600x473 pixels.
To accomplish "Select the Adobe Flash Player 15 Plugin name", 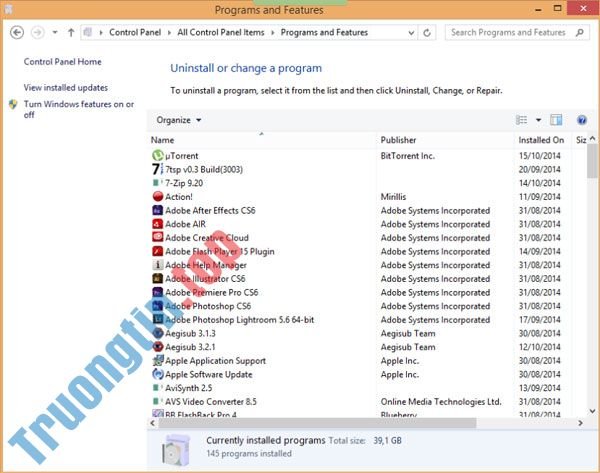I will click(220, 251).
